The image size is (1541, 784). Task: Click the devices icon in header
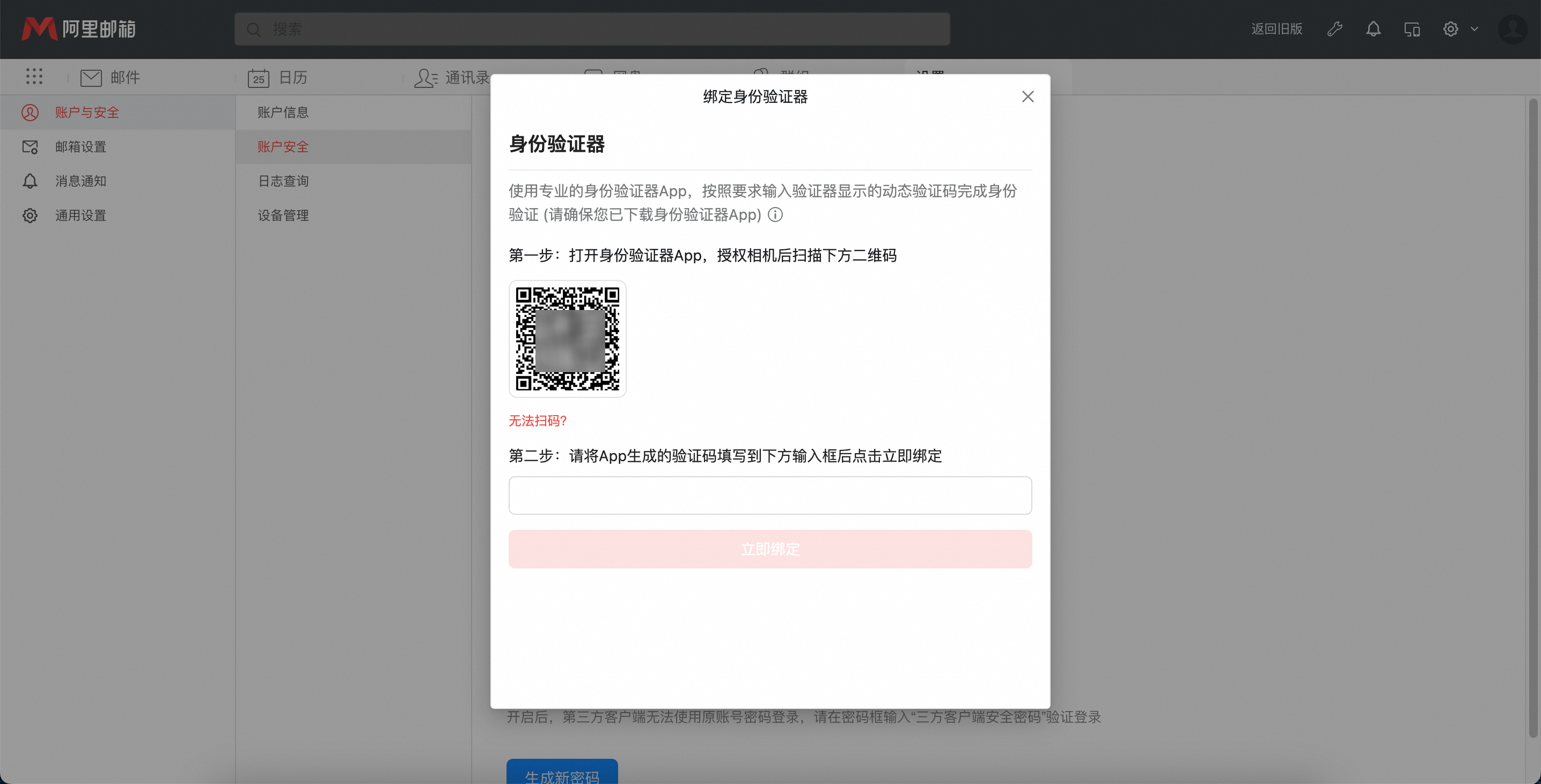coord(1412,29)
